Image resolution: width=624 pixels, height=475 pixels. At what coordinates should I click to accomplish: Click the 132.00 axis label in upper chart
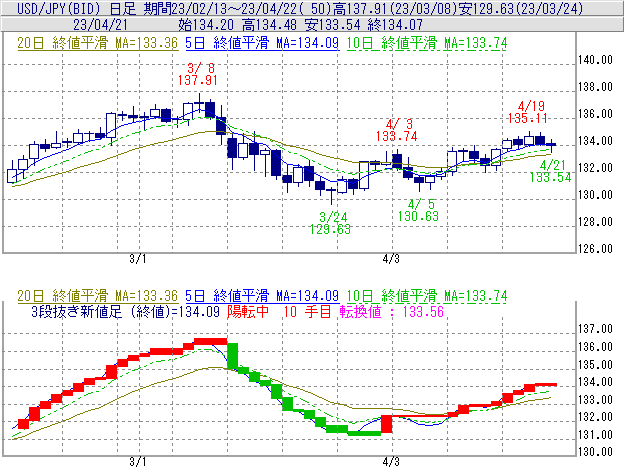tap(595, 167)
